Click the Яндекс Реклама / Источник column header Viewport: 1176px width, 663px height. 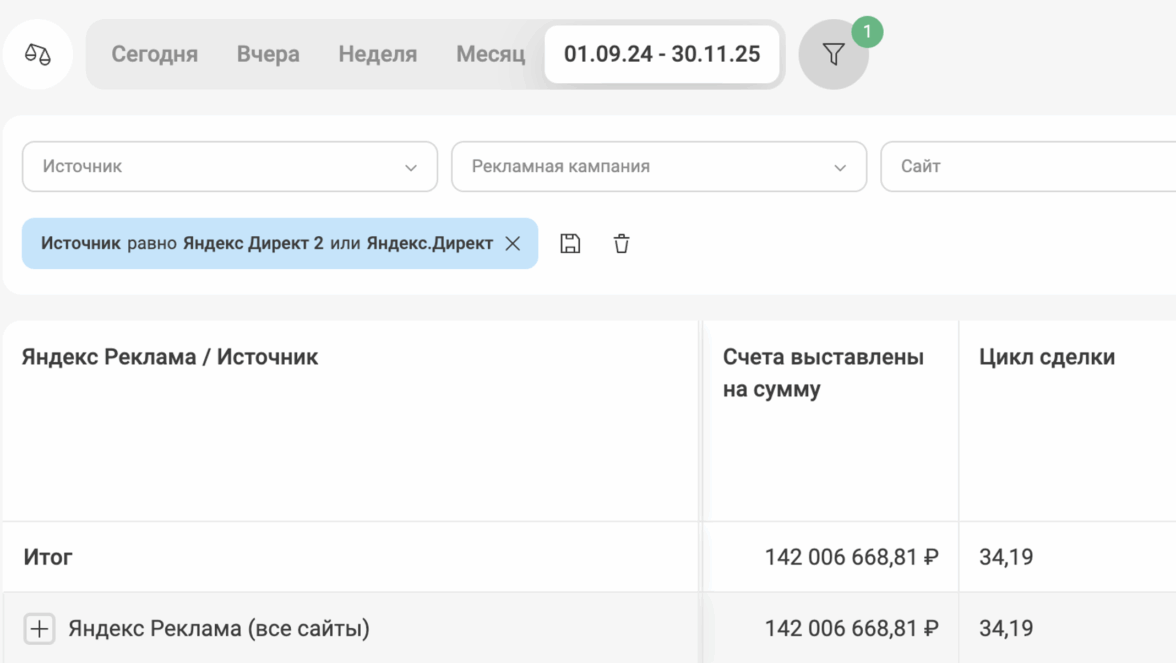(170, 357)
